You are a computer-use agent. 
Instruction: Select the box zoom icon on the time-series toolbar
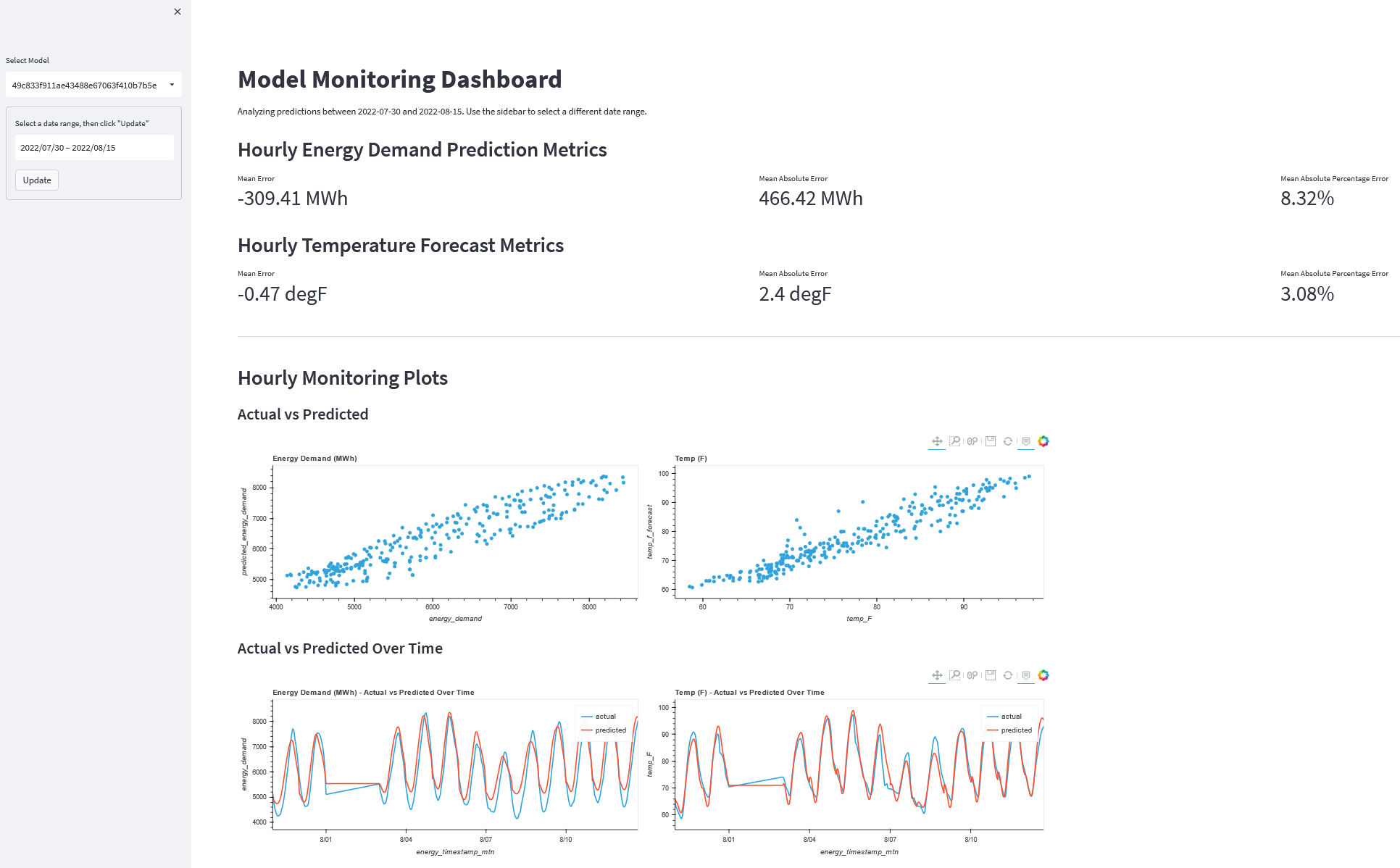tap(955, 675)
